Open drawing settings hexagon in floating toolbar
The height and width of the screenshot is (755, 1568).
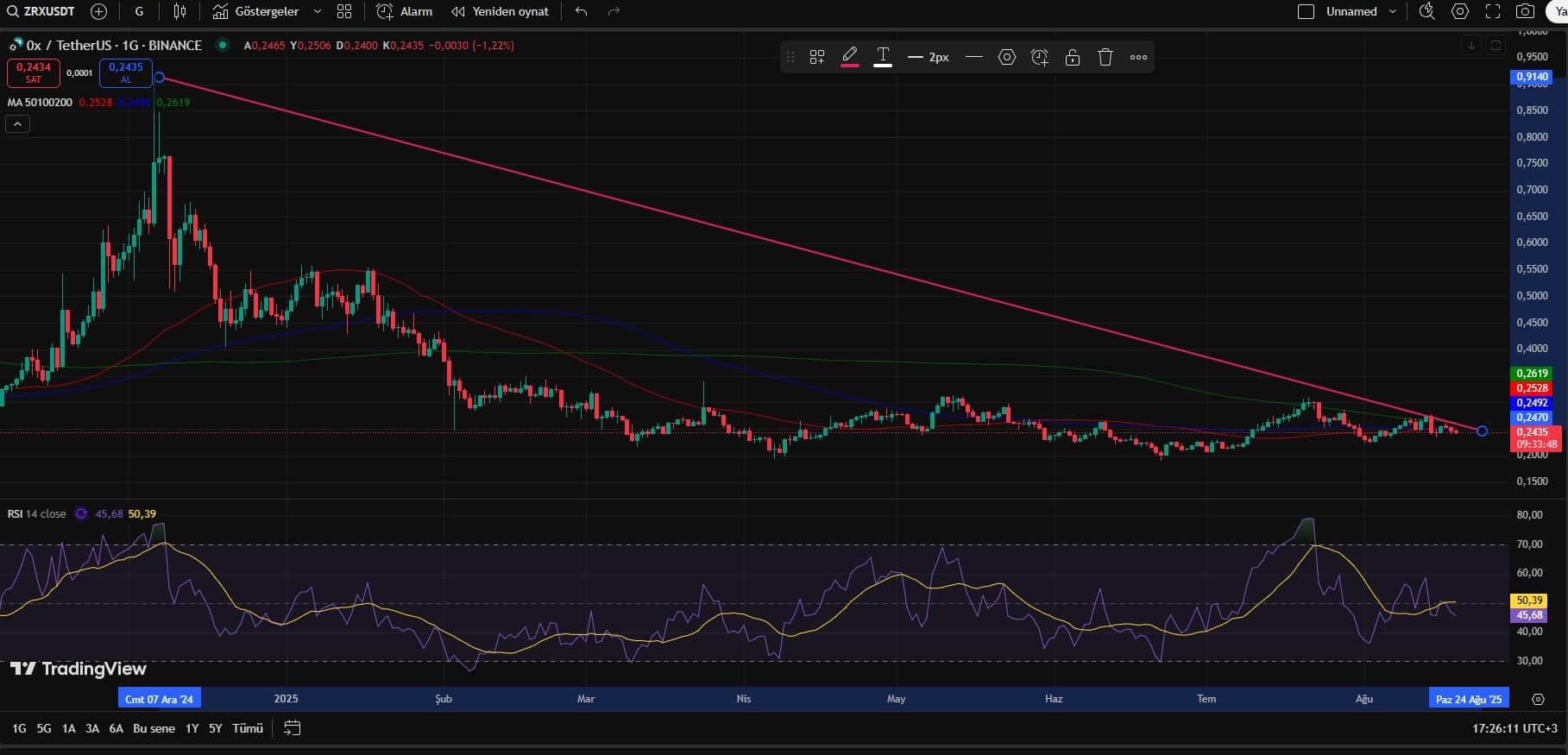pyautogui.click(x=1007, y=57)
